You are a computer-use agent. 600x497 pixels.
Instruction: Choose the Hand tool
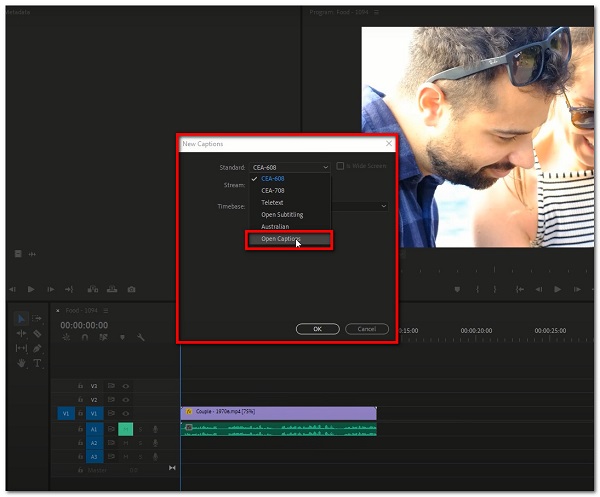click(21, 363)
